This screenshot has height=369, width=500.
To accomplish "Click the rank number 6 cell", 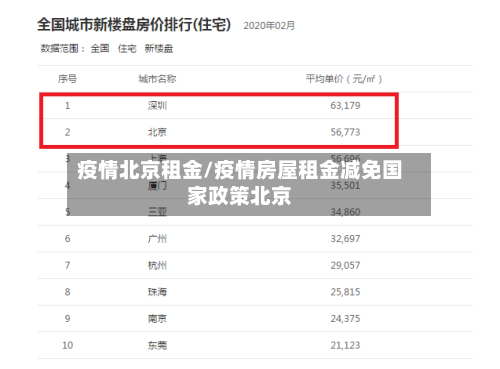I will click(67, 239).
